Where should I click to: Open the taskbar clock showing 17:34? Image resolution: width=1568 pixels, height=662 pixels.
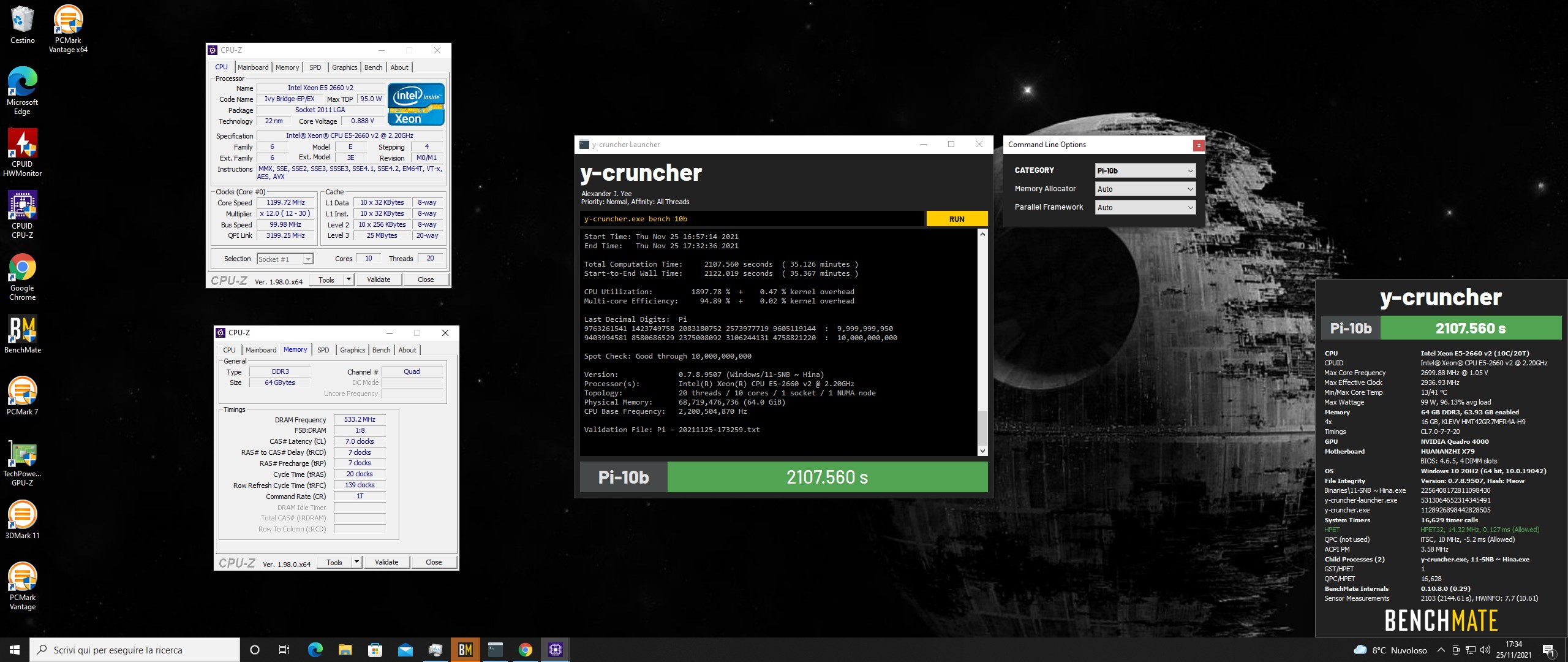(1513, 650)
